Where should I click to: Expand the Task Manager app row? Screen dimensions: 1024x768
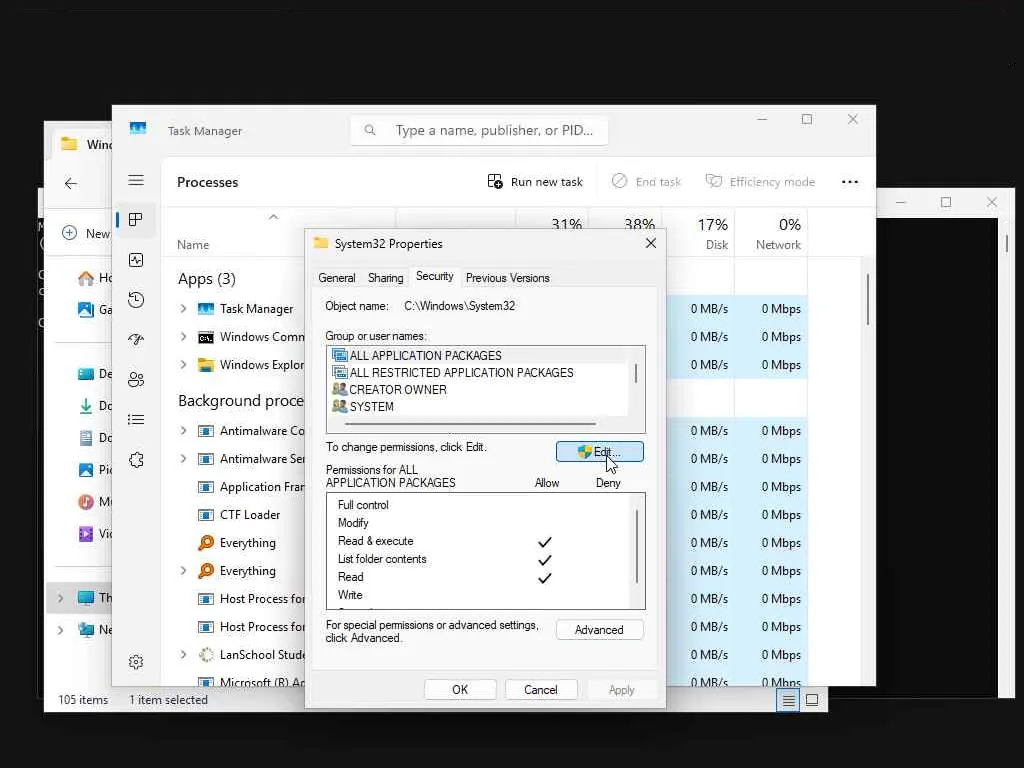[x=184, y=308]
